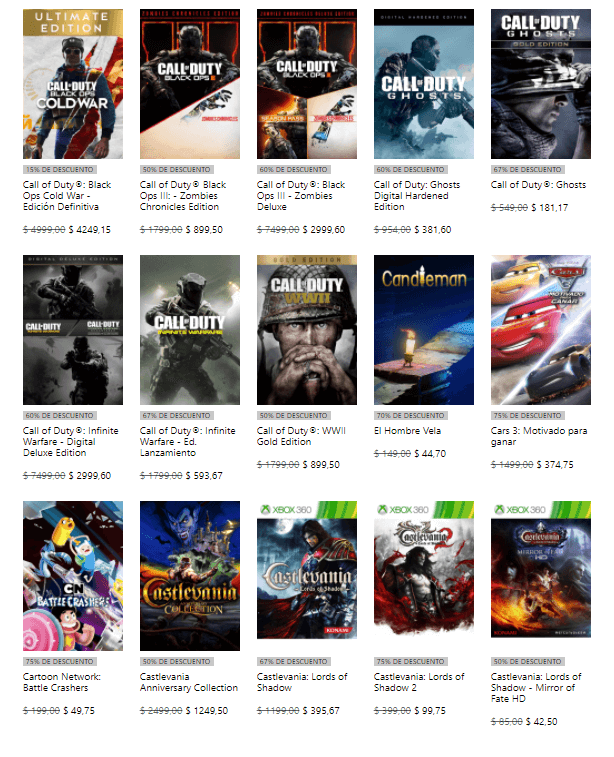Click Infinite Warfare Ed. Lanzamiento title link

click(x=188, y=442)
